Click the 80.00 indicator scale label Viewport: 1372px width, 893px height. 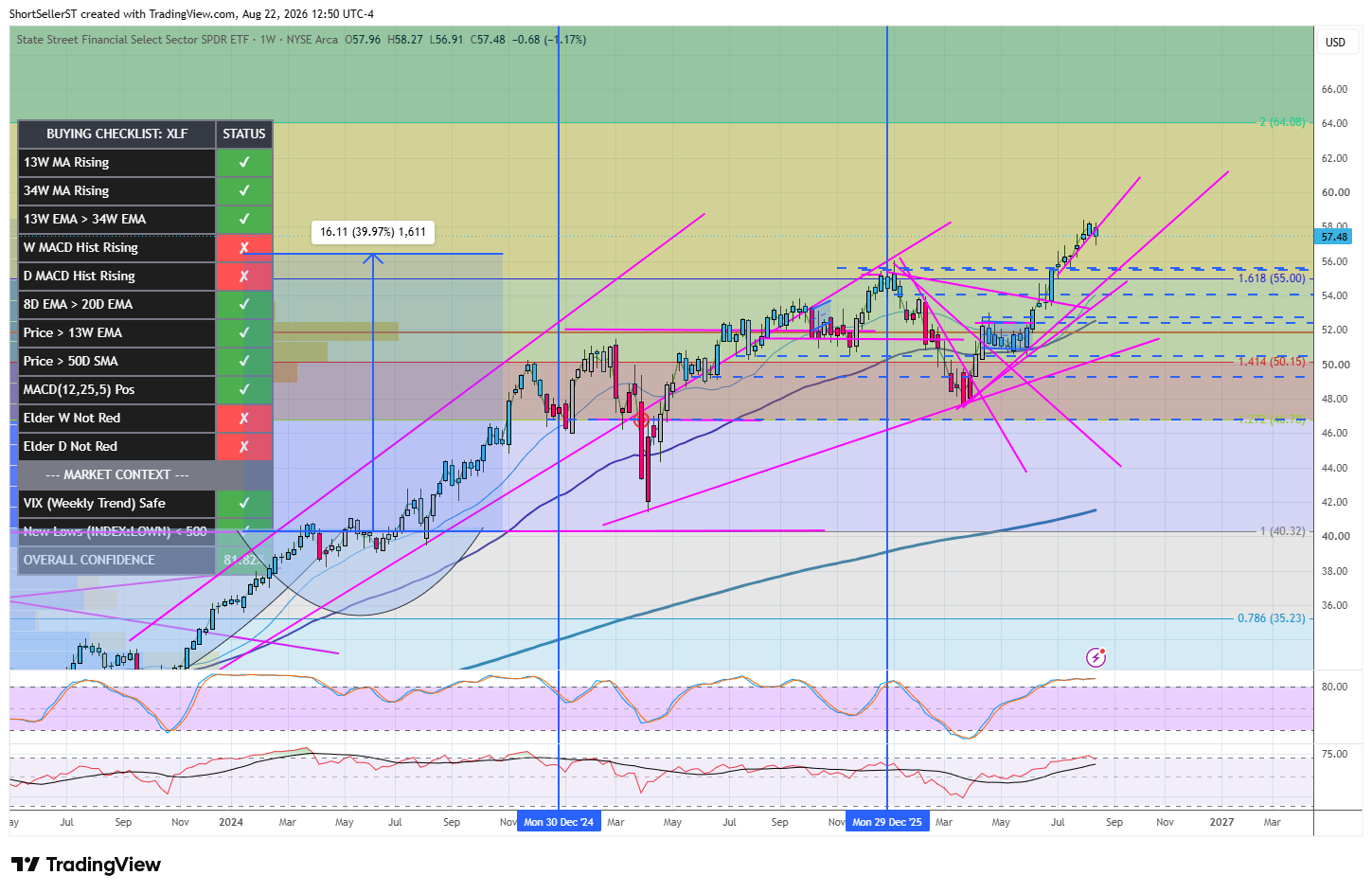click(1334, 687)
